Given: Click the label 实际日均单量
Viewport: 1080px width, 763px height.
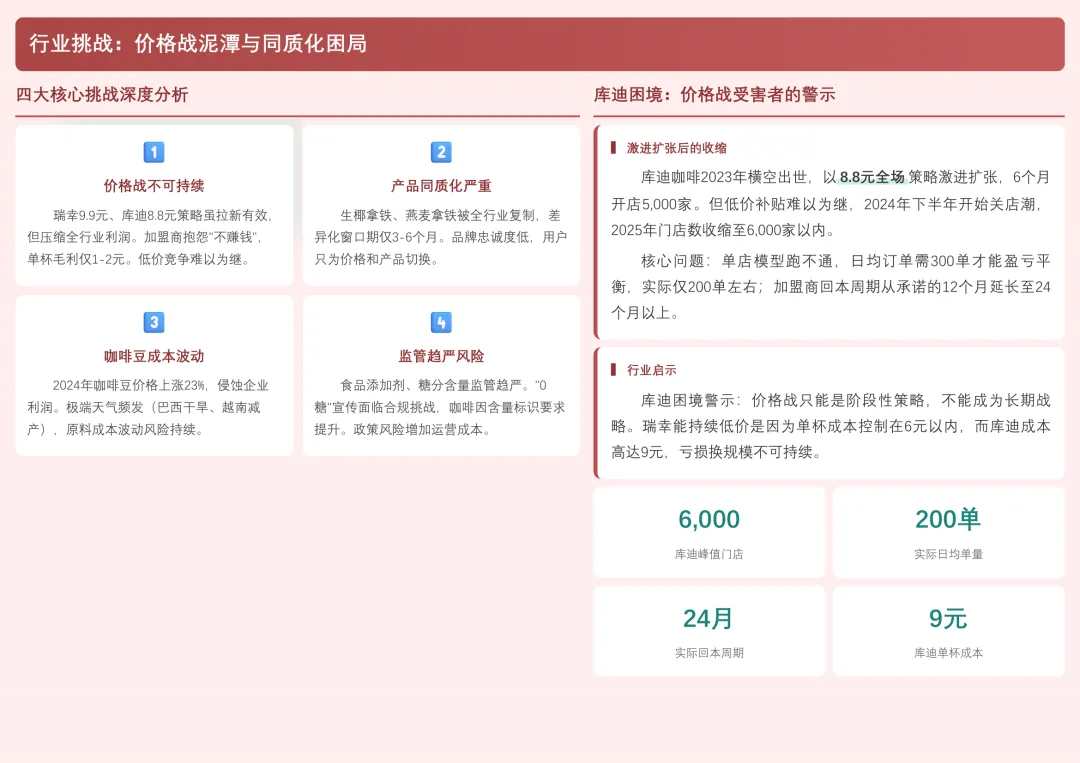Looking at the screenshot, I should pyautogui.click(x=948, y=554).
